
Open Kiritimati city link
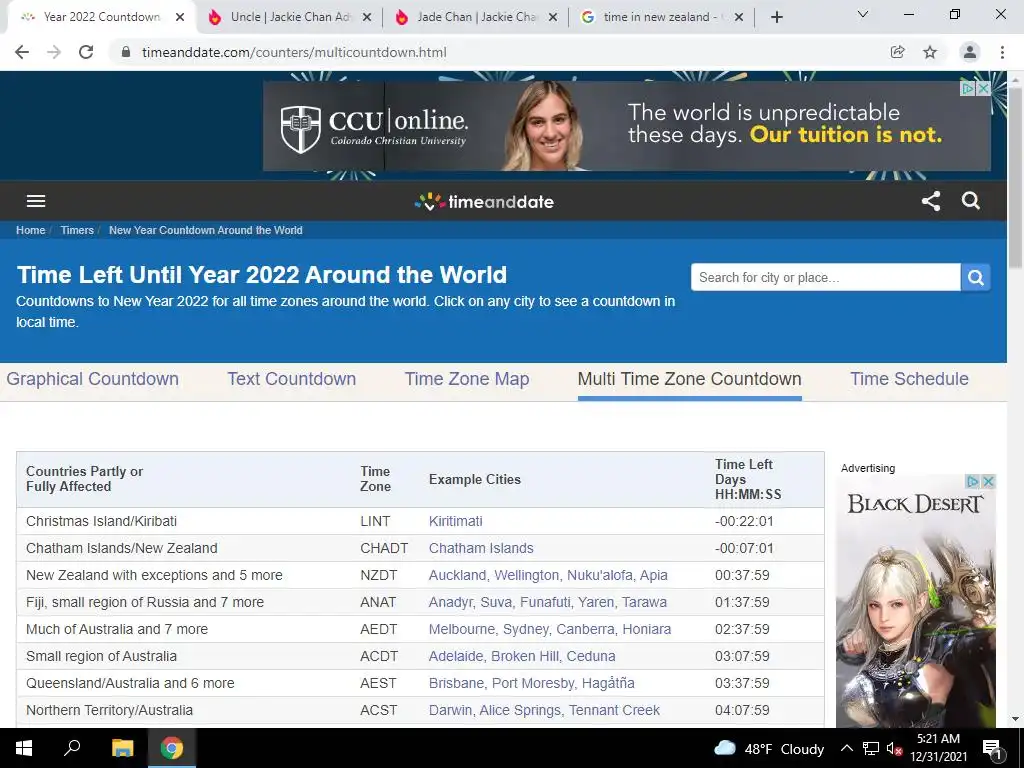pos(456,521)
